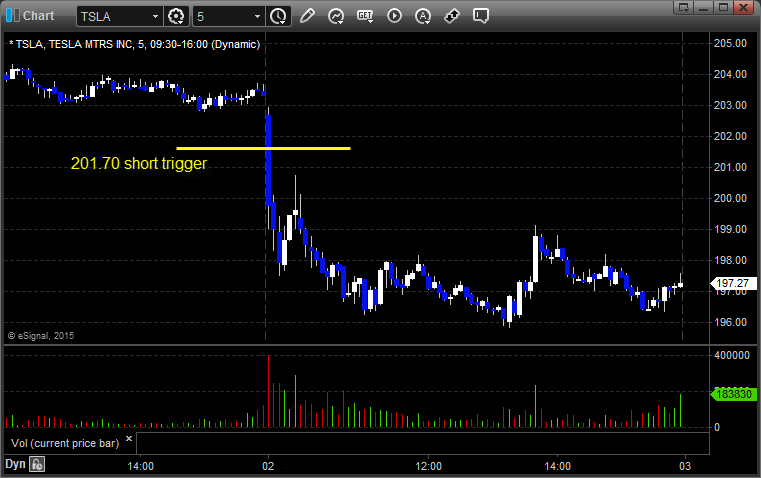This screenshot has width=761, height=478.
Task: Select the pencil drawing tool
Action: (307, 16)
